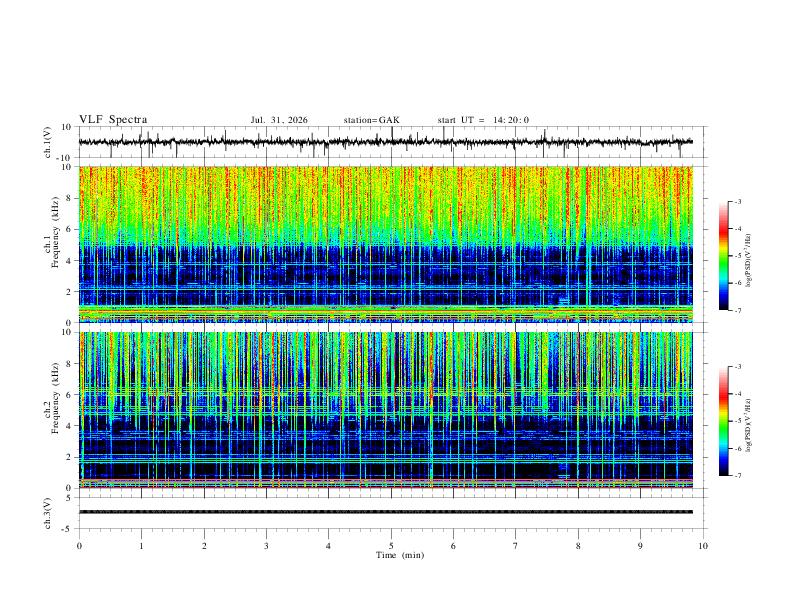Click the VLF Spectra title text
The width and height of the screenshot is (792, 612).
coord(113,120)
